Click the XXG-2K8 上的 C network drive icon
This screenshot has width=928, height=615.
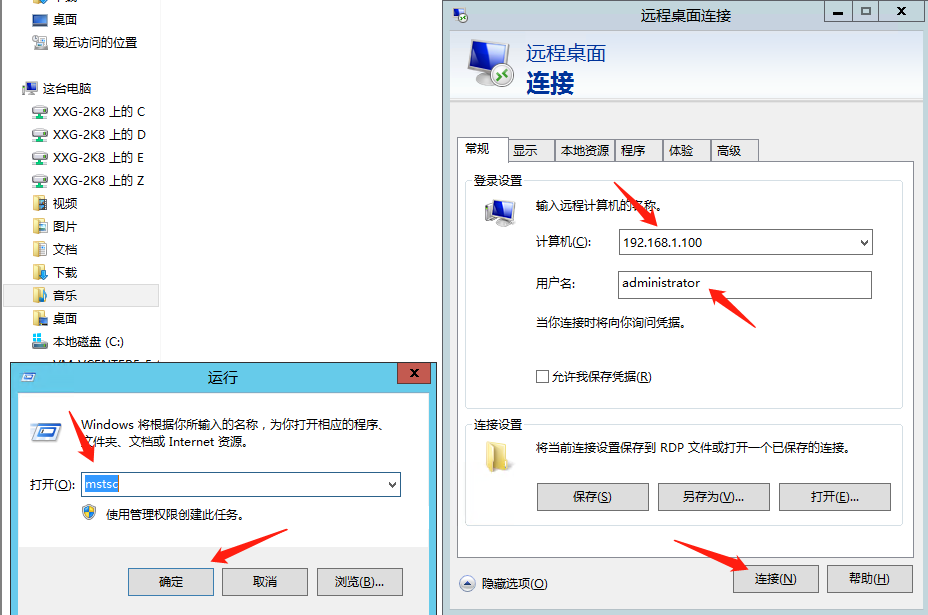[40, 112]
